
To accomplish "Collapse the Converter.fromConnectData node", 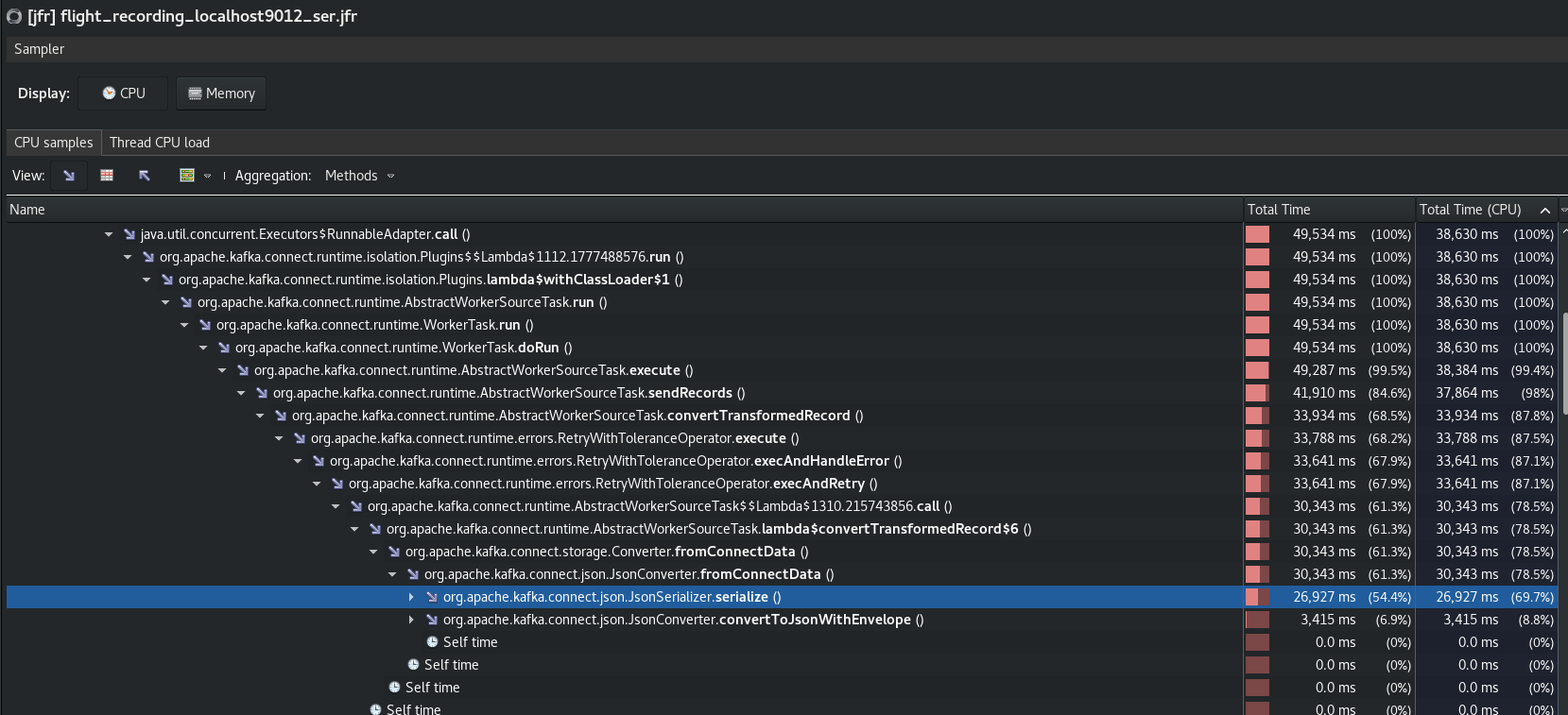I will pos(373,552).
